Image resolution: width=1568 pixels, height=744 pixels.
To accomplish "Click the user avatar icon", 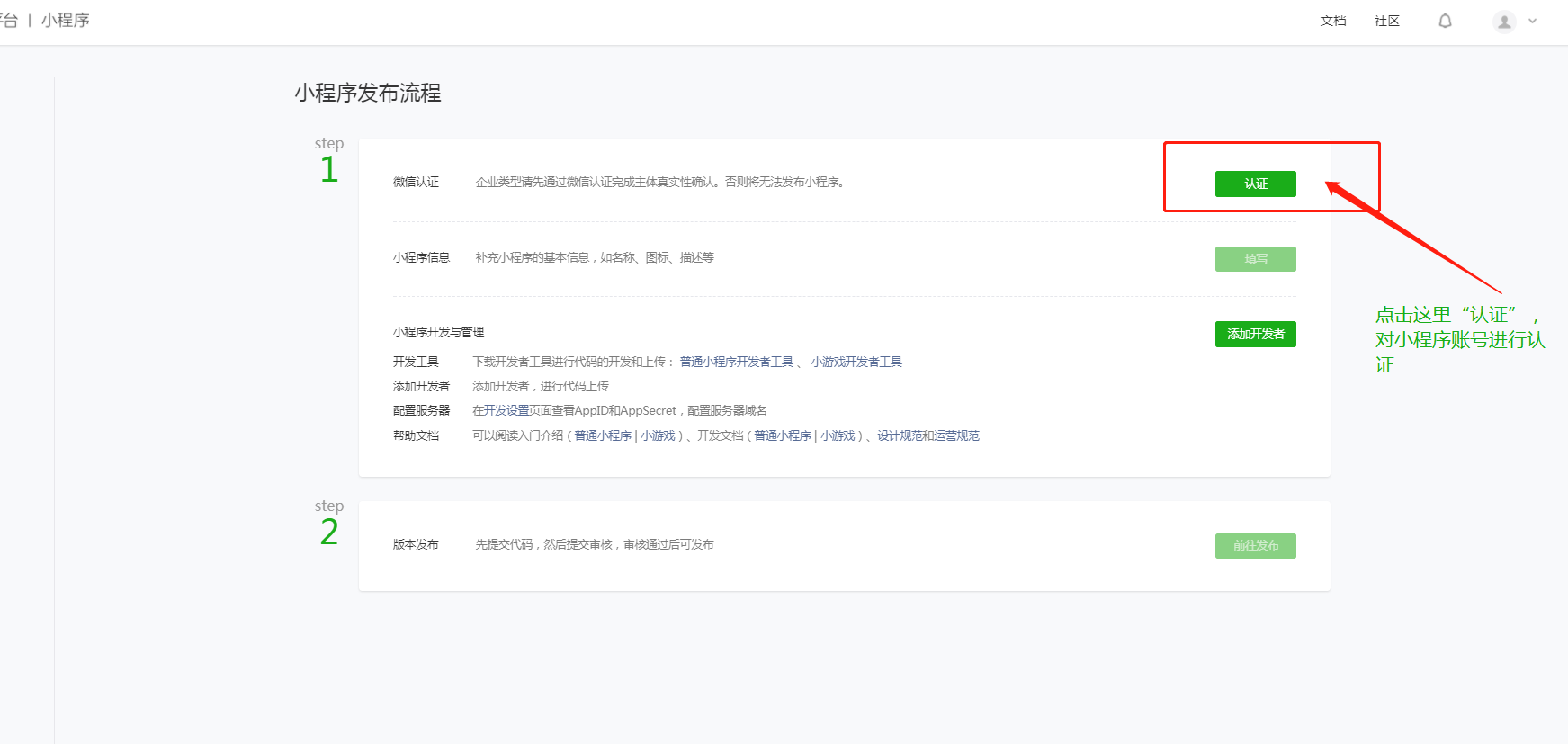I will coord(1504,22).
